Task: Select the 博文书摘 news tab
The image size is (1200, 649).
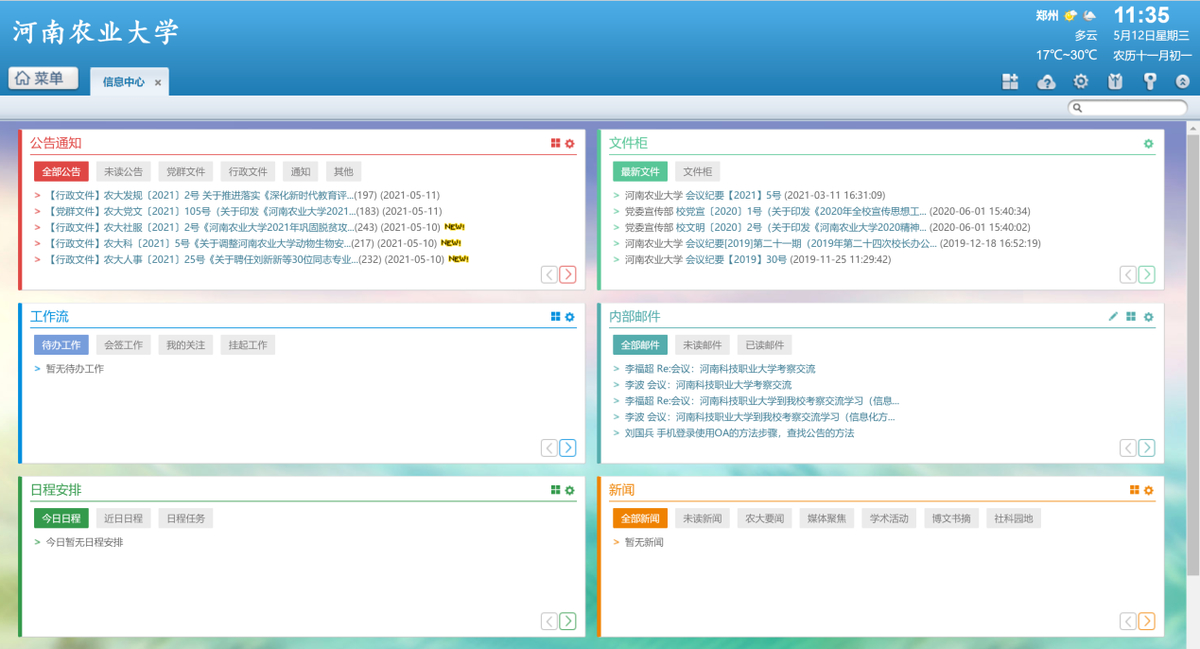Action: 951,519
